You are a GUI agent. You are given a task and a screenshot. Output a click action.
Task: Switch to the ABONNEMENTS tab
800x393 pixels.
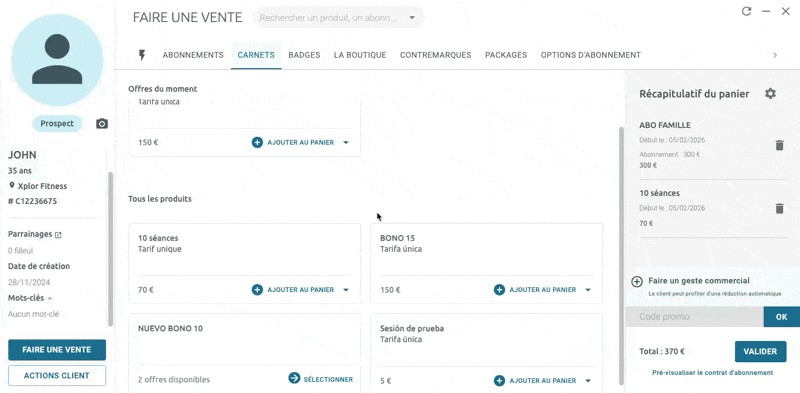pos(193,55)
